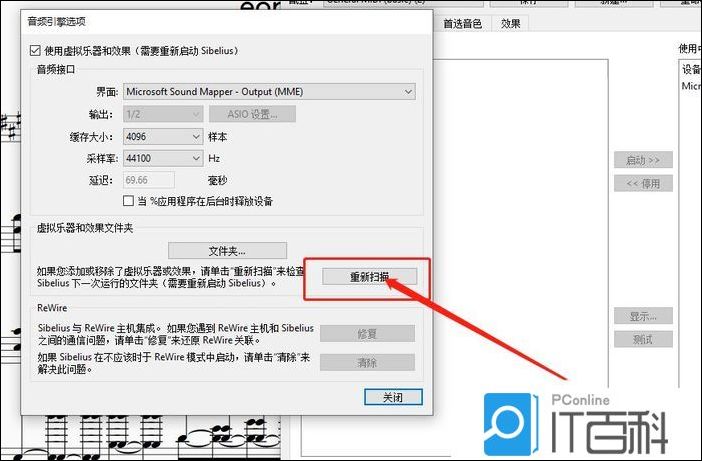Click the 测试 test button
The image size is (702, 461).
point(642,339)
